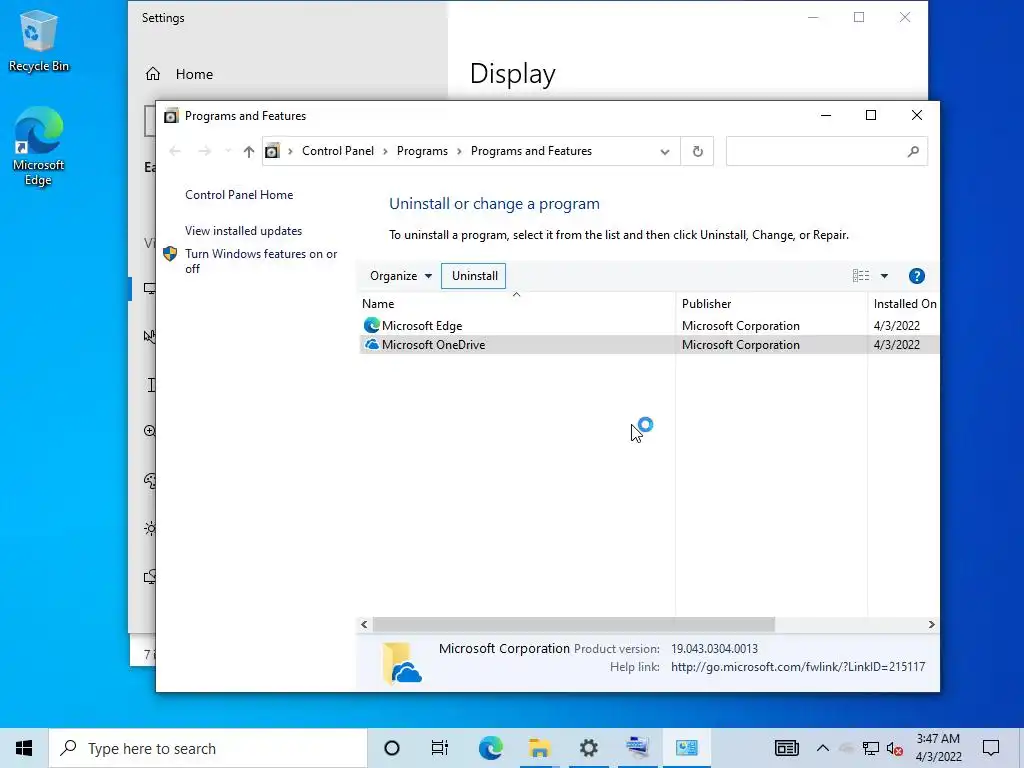Click Programs and Features breadcrumb item
Viewport: 1024px width, 768px height.
click(531, 151)
